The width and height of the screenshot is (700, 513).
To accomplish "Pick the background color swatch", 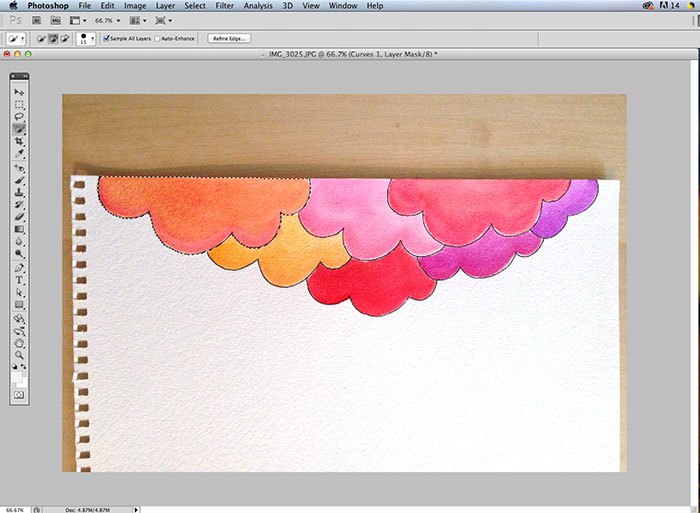I will pyautogui.click(x=22, y=383).
